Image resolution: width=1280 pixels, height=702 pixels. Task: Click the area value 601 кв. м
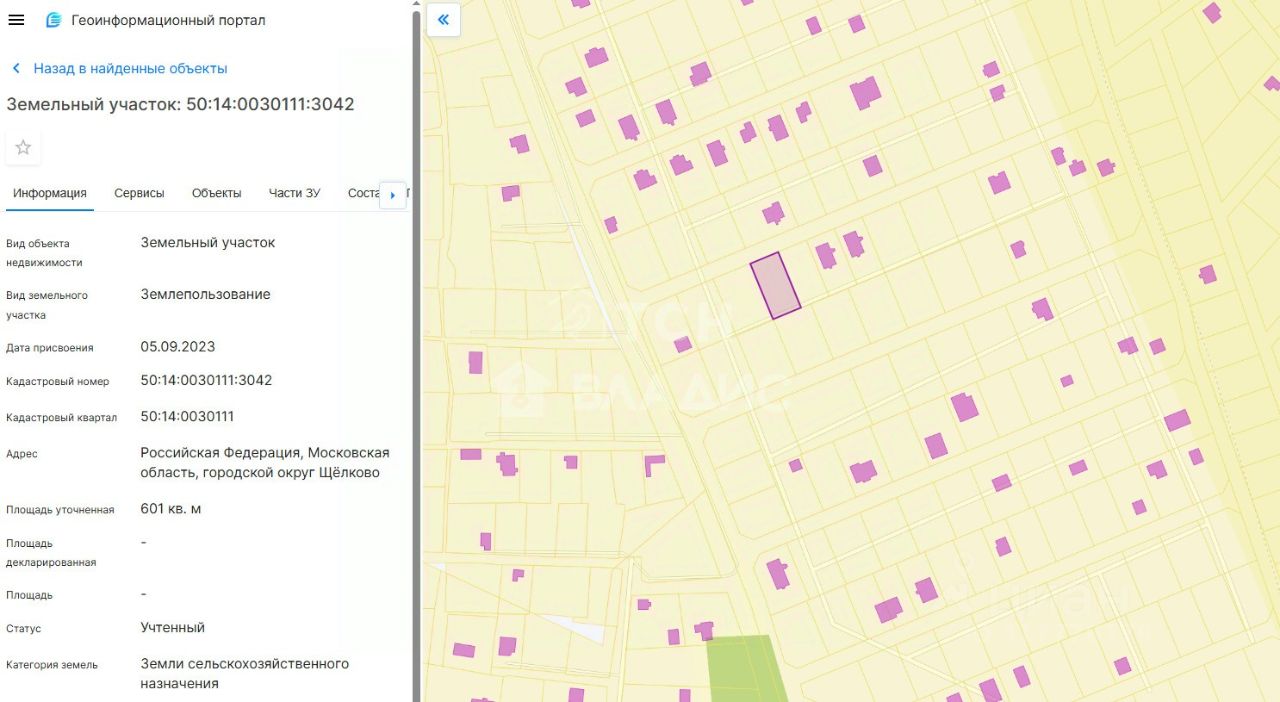click(x=170, y=509)
